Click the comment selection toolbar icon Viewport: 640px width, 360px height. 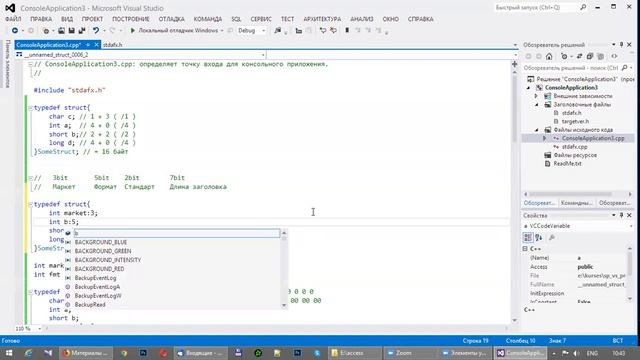click(x=322, y=31)
